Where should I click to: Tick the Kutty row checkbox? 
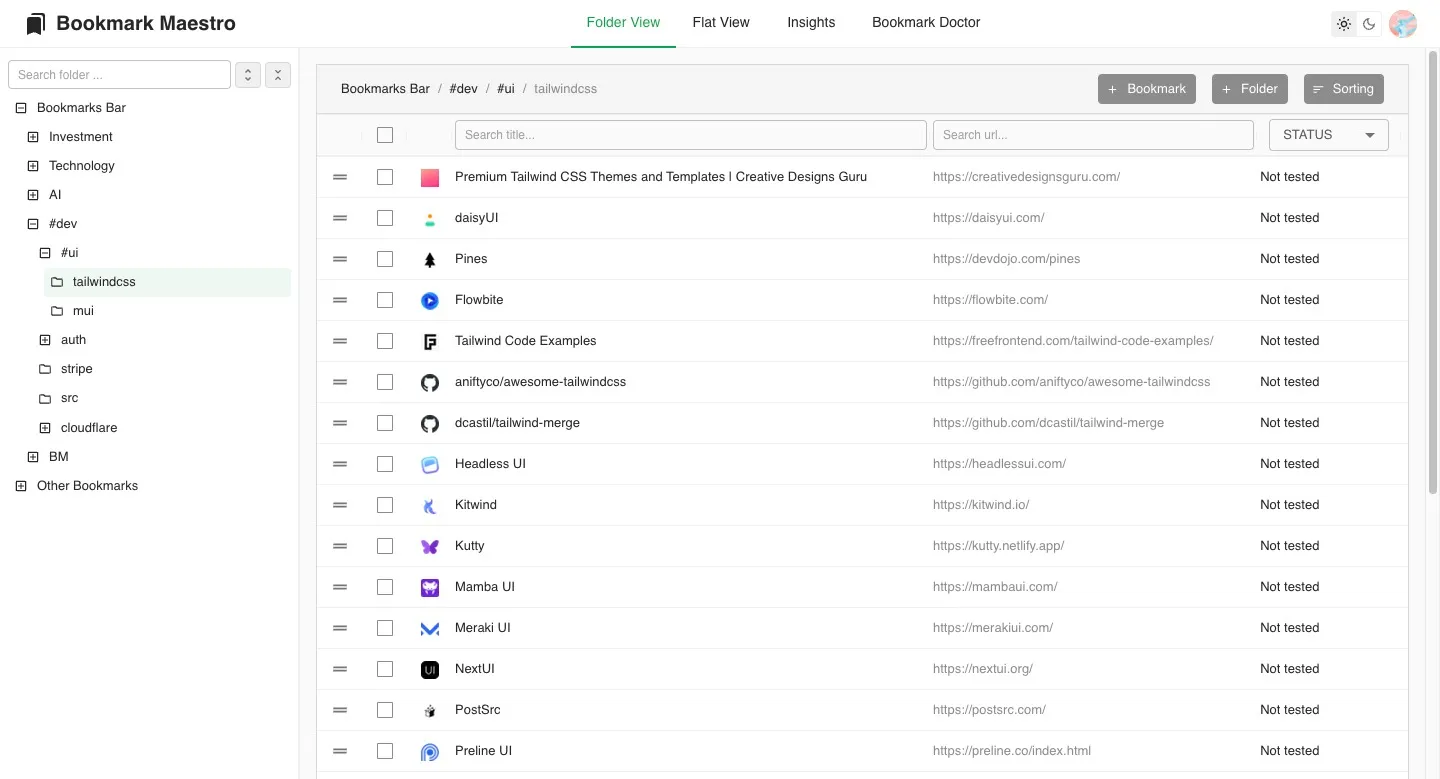click(385, 546)
